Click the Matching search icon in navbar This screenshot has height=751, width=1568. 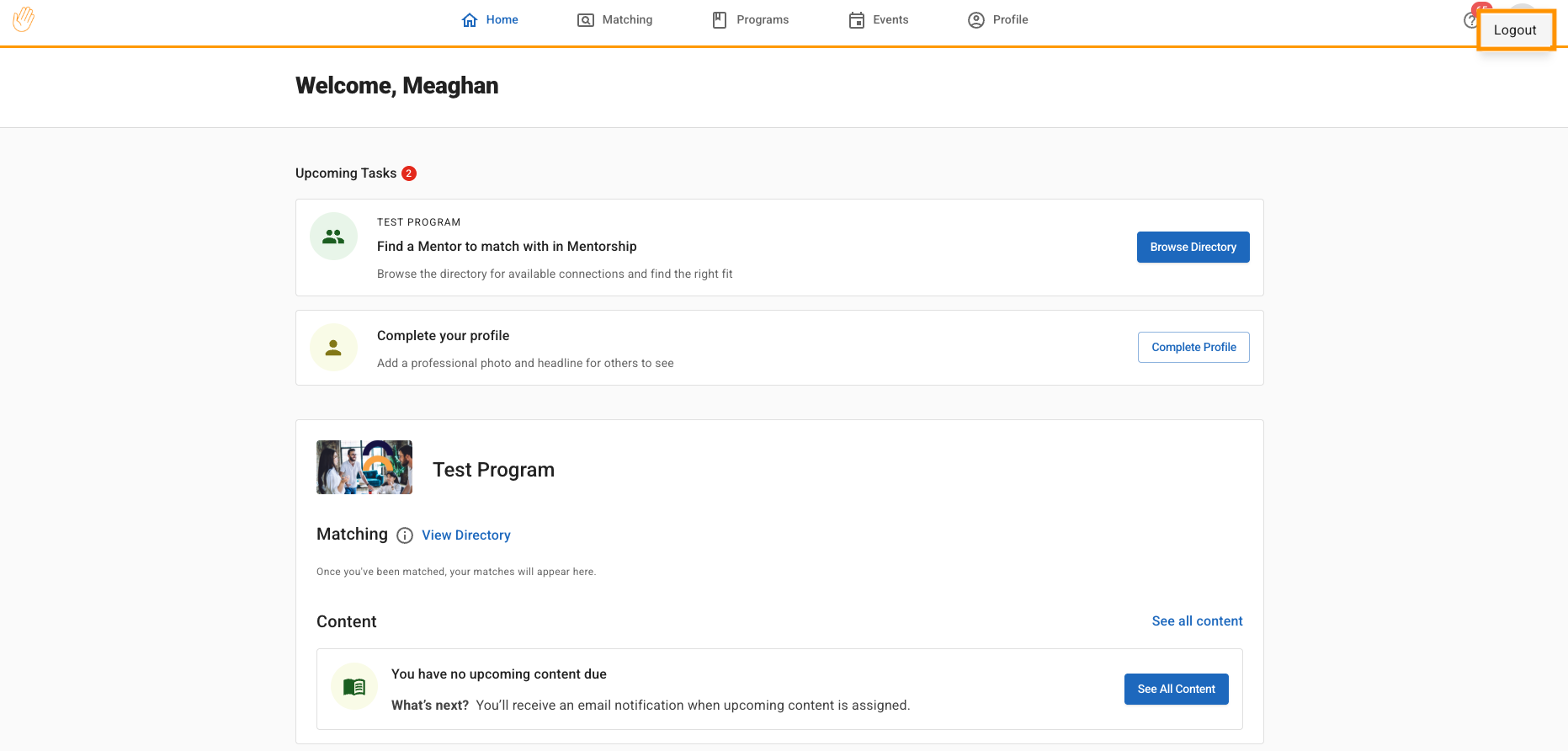pos(585,20)
